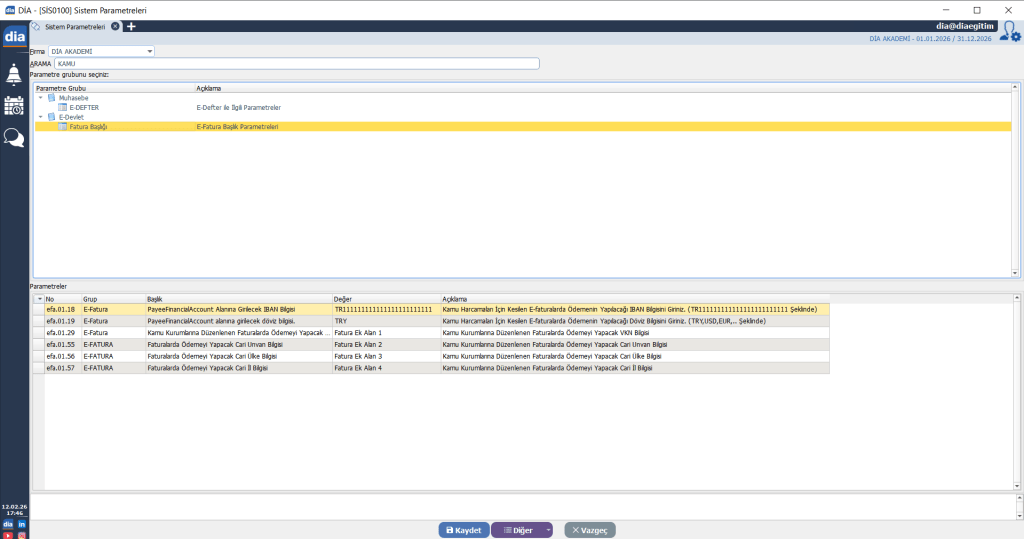Screen dimensions: 1024x539
Task: Click the YouTube icon in sidebar
Action: (x=8, y=535)
